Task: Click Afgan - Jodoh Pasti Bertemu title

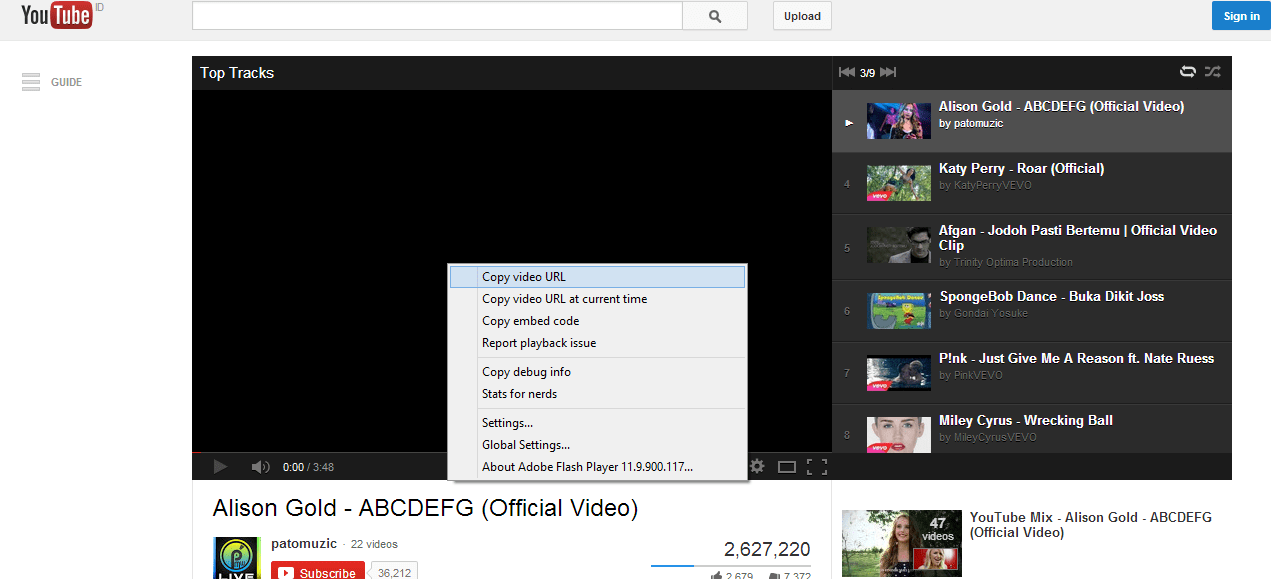Action: 1078,237
